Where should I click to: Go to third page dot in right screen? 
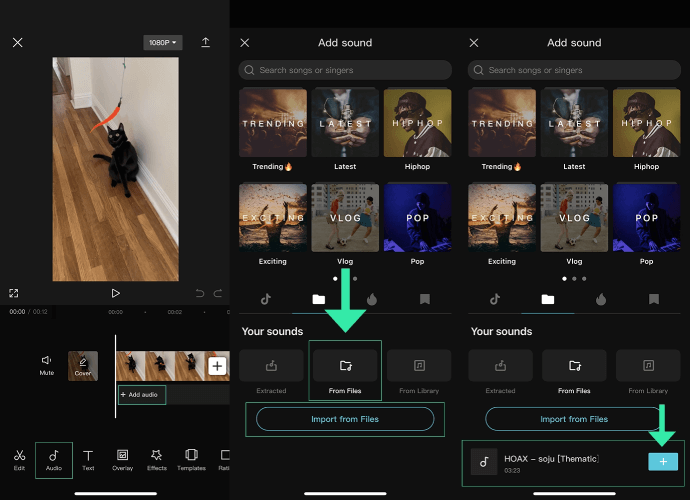584,279
